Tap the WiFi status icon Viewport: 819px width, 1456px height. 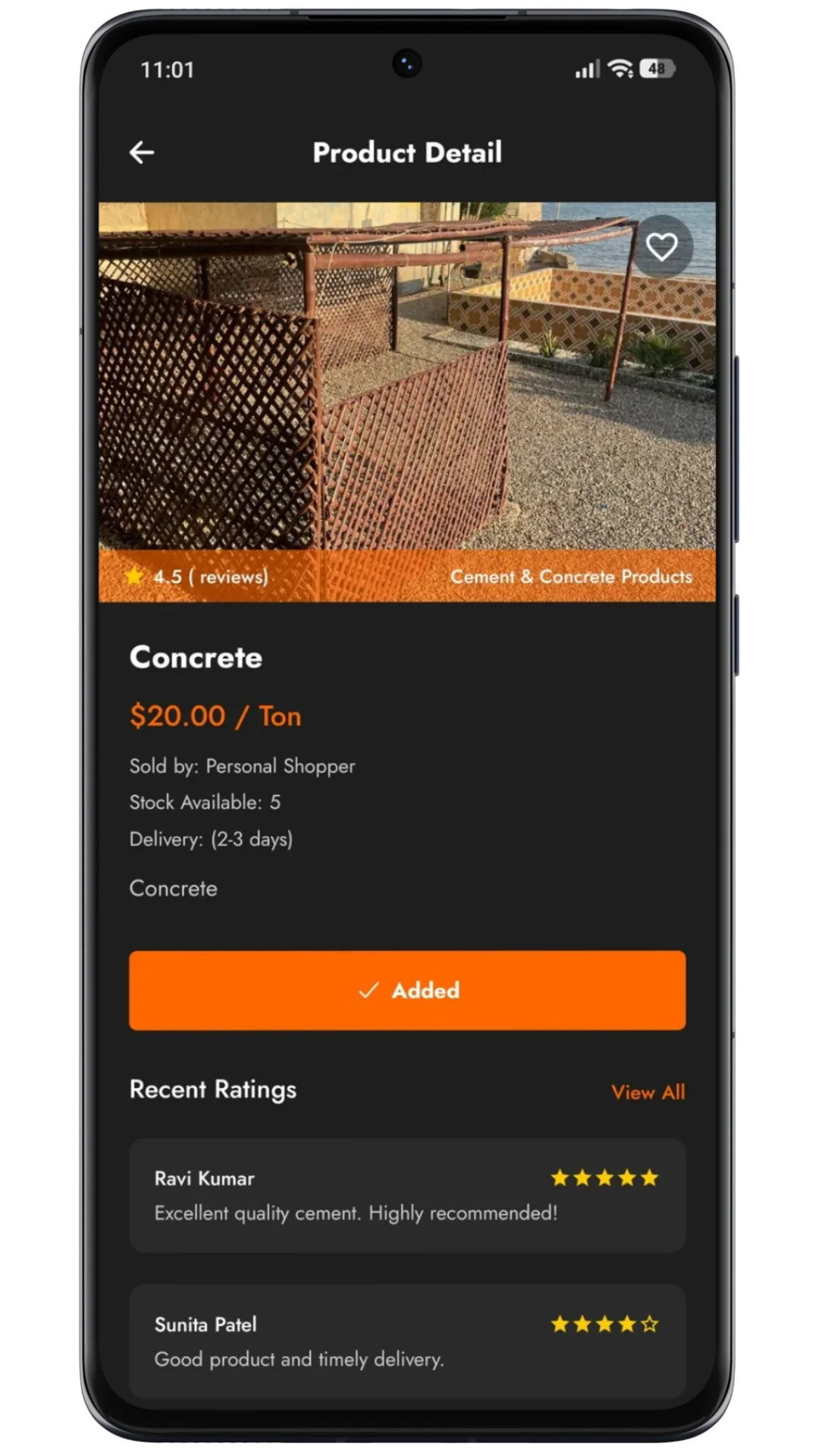[x=621, y=69]
